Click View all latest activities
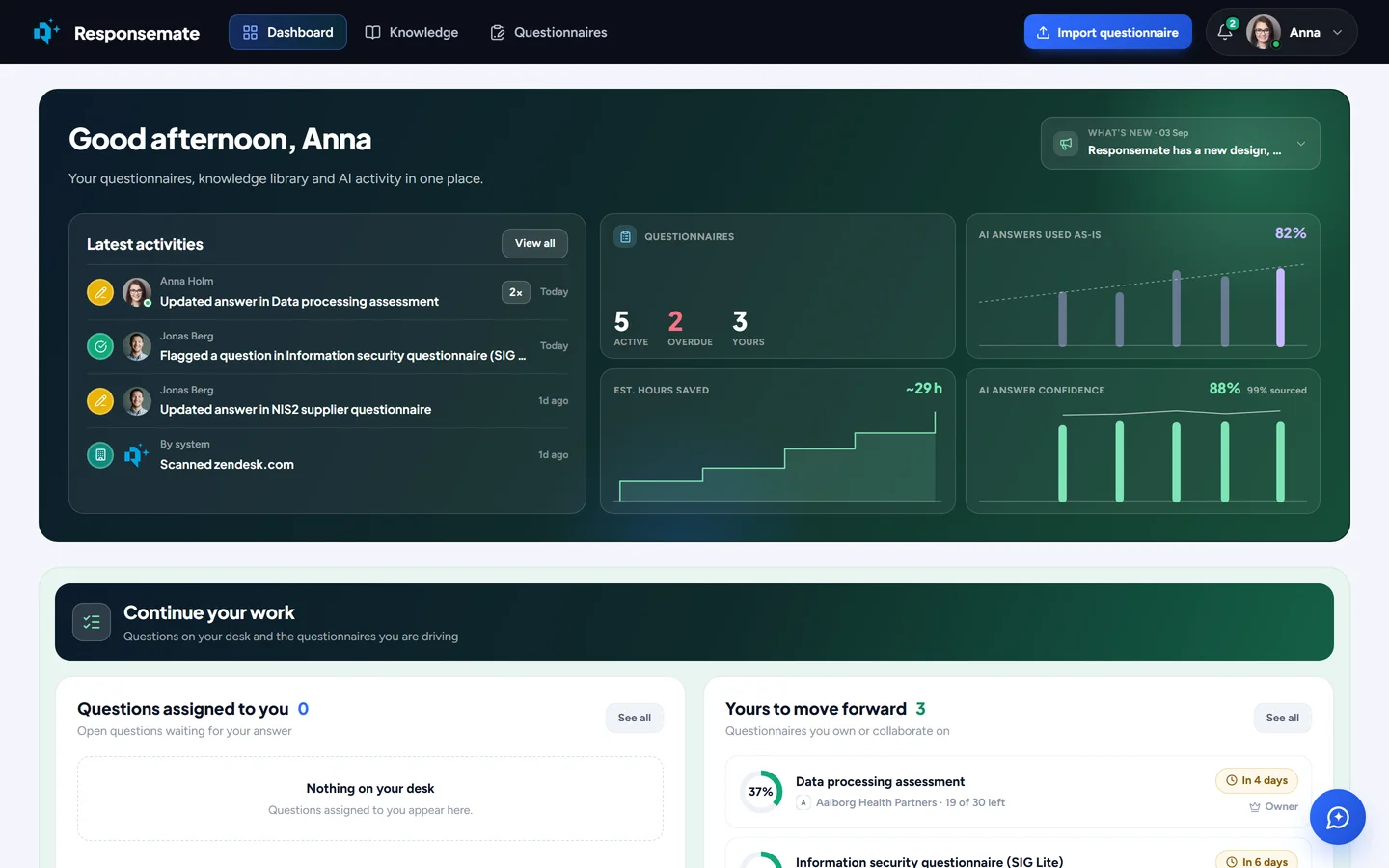The height and width of the screenshot is (868, 1389). coord(534,243)
